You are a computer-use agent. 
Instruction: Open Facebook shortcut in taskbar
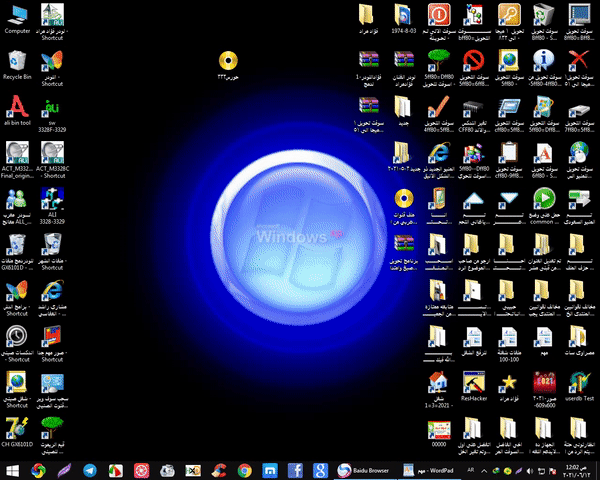pos(295,470)
